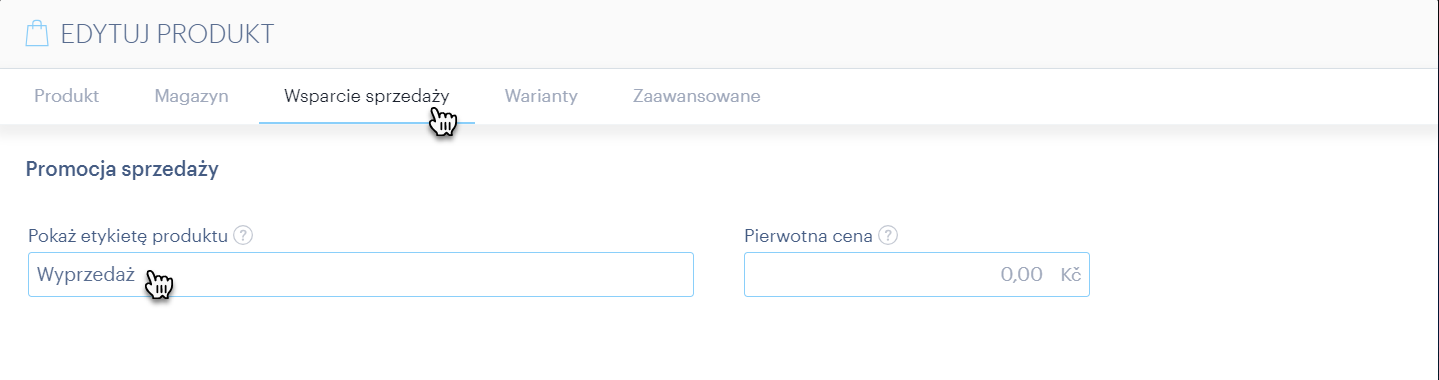The image size is (1439, 380).
Task: Focus the product label field containing Wyprzedaż
Action: point(361,274)
